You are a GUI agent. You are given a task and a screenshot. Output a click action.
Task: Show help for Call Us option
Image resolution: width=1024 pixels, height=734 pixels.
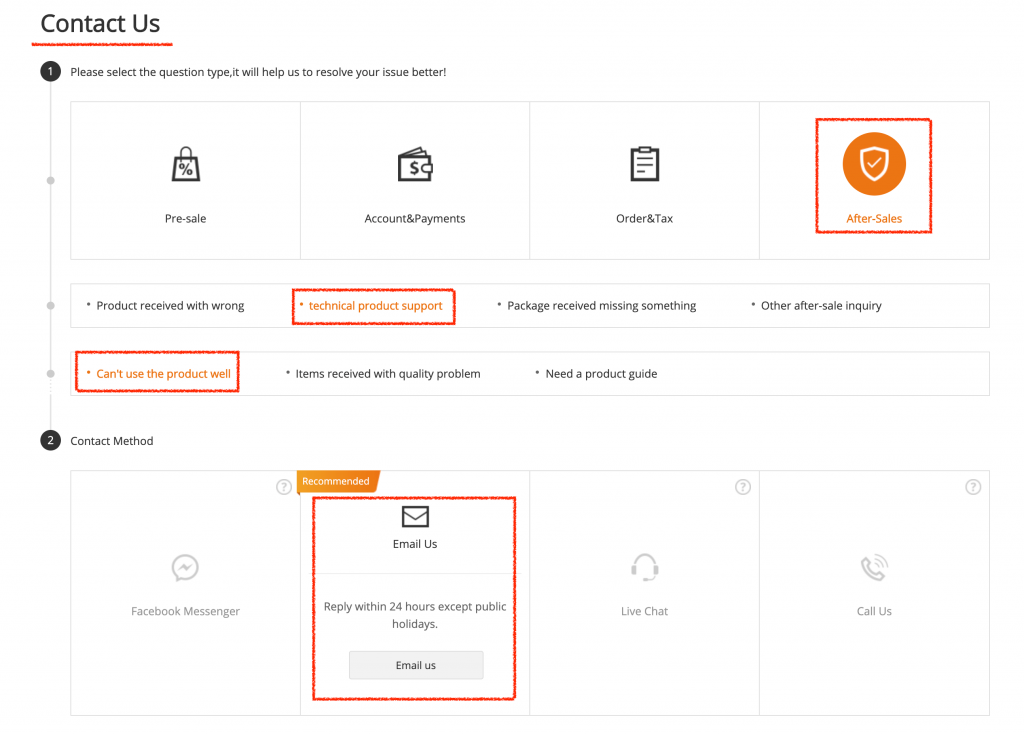[973, 487]
